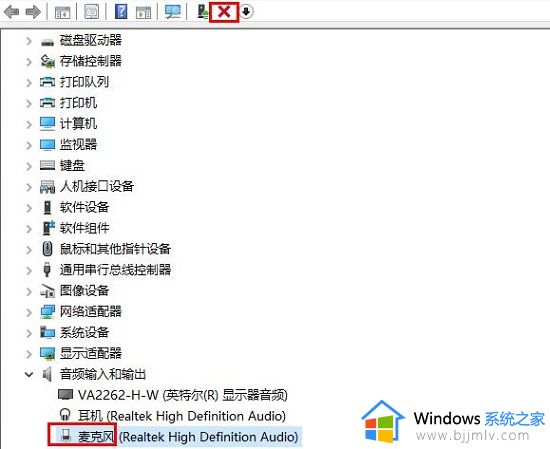The height and width of the screenshot is (449, 550).
Task: Select 麦克风 (Realtek High Definition Audio)
Action: point(188,437)
